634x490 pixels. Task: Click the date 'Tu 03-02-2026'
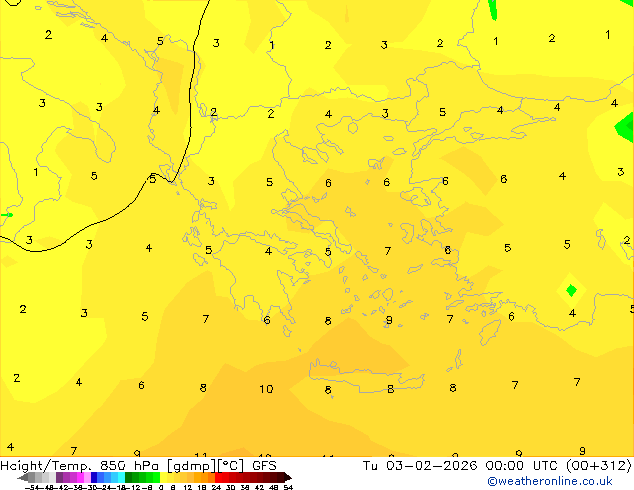click(420, 466)
